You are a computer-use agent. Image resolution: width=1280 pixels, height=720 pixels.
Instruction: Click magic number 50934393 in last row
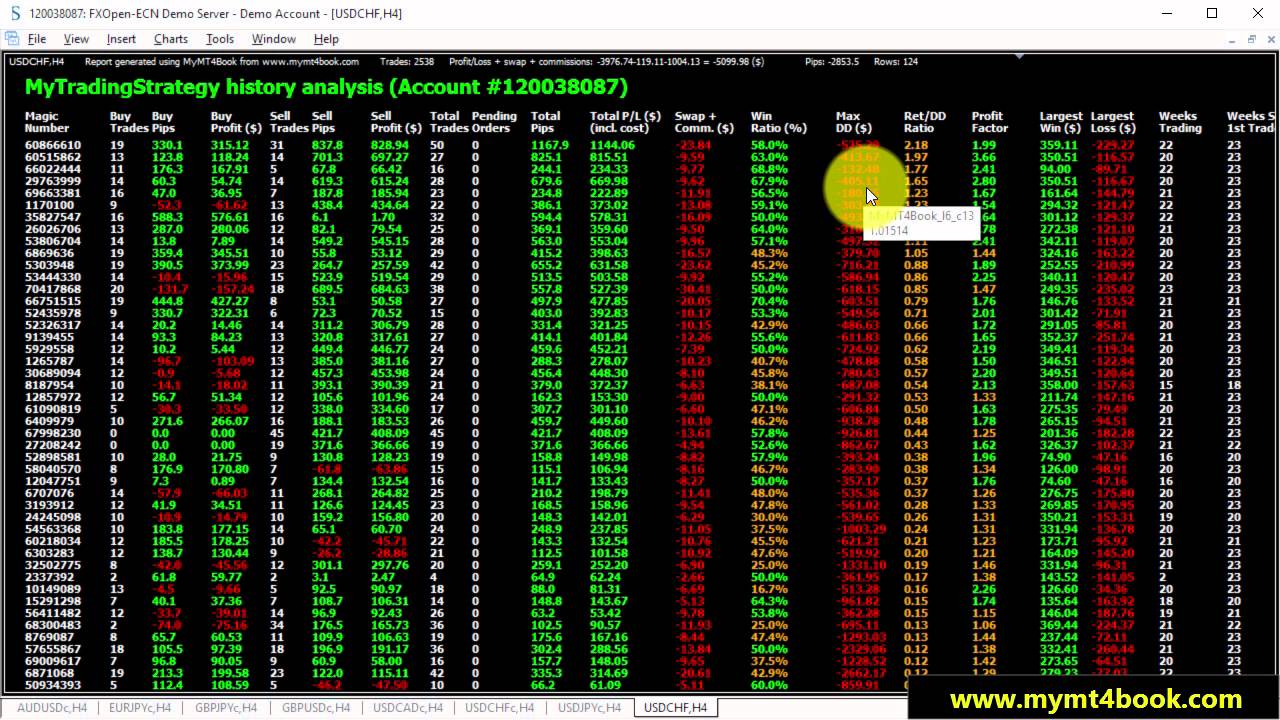click(53, 685)
